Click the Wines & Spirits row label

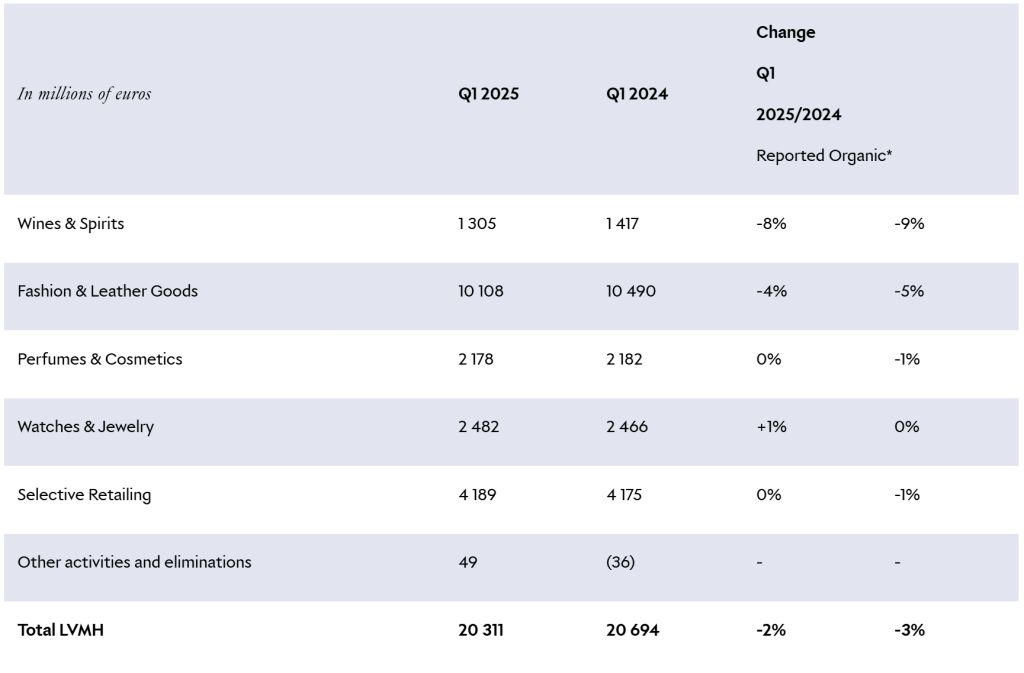click(71, 224)
